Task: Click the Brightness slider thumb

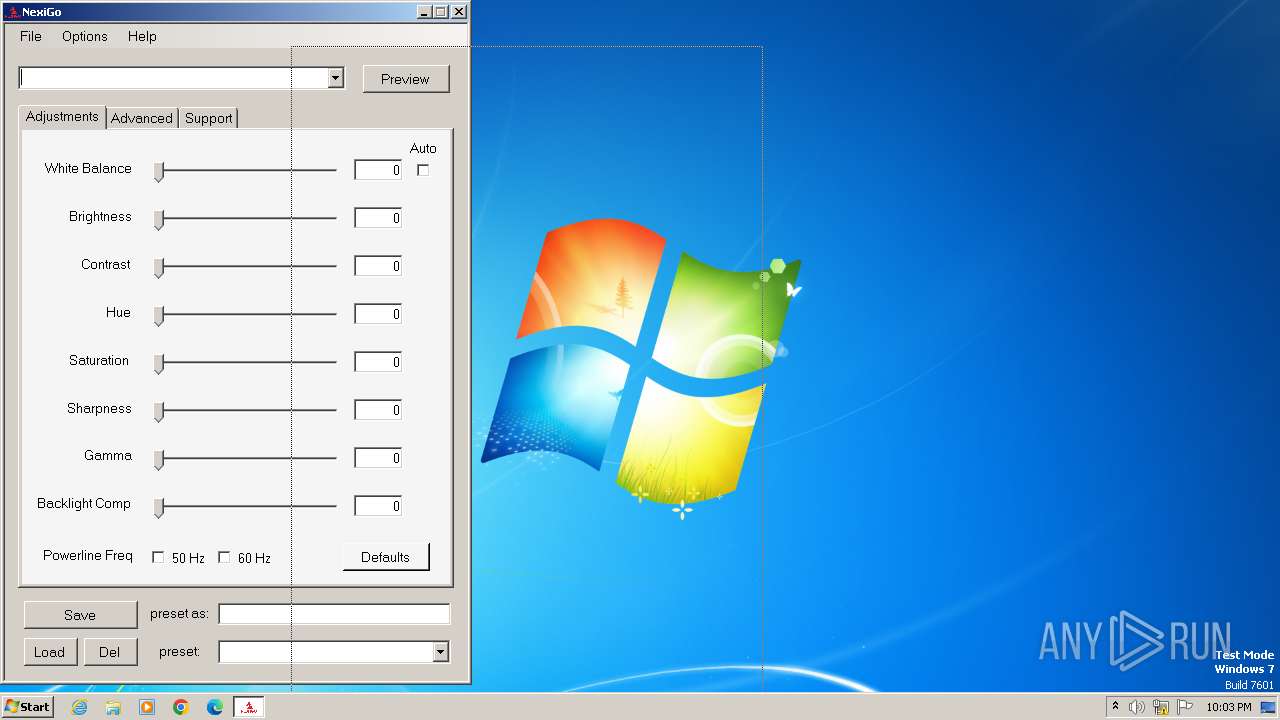Action: [158, 220]
